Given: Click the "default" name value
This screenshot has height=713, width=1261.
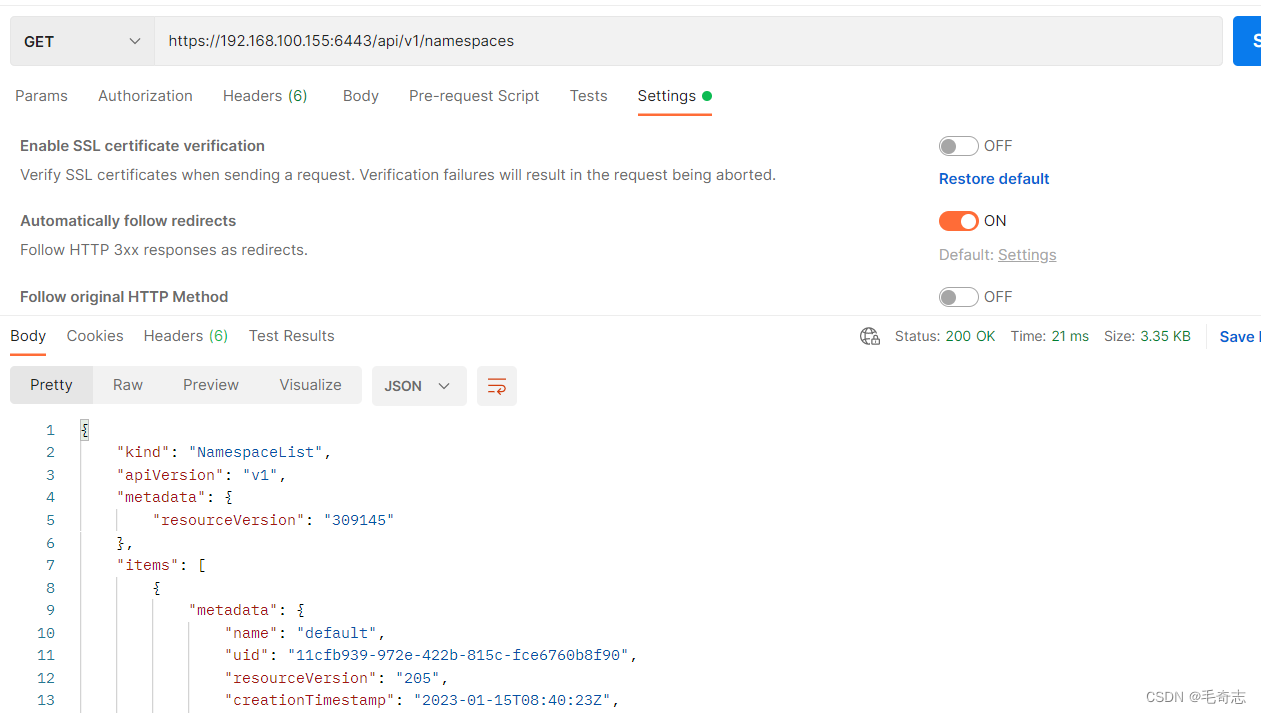Looking at the screenshot, I should (x=336, y=633).
